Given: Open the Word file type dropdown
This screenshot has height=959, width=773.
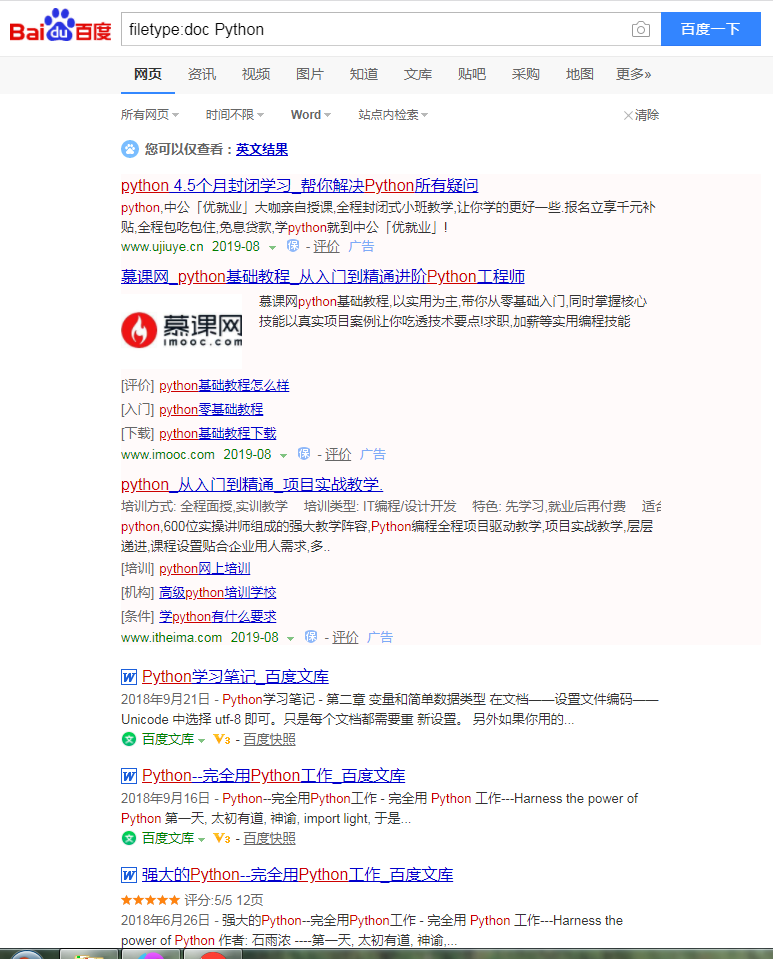Looking at the screenshot, I should pos(311,115).
